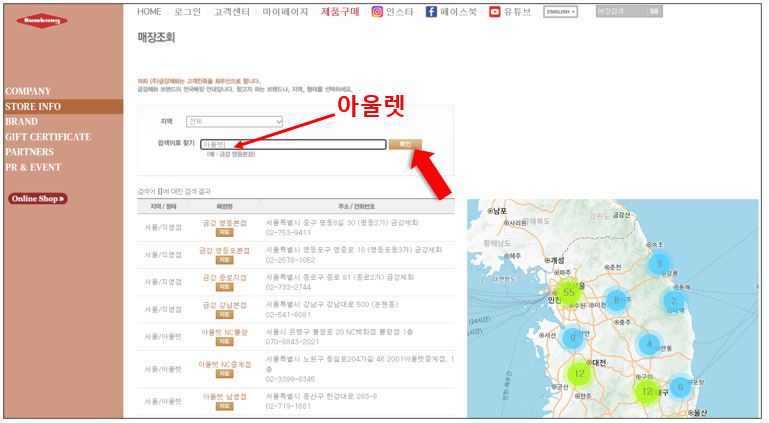Click 지도 button under 아울렛 남영점
The height and width of the screenshot is (423, 769).
[225, 406]
